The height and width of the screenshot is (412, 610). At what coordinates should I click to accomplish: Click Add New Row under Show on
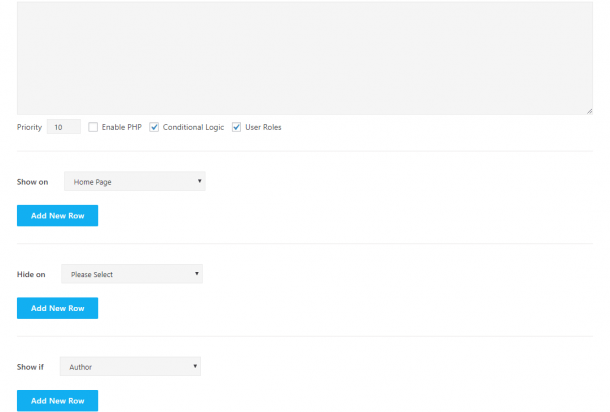(x=57, y=216)
